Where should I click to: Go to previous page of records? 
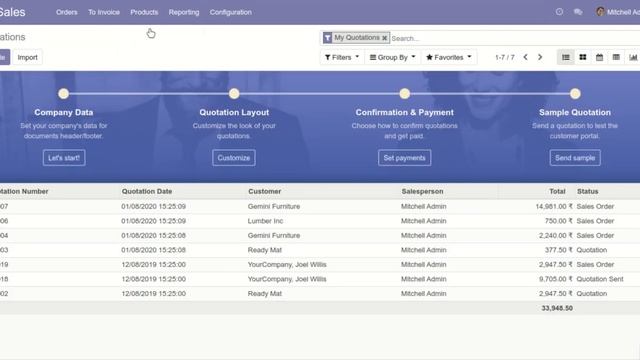[525, 57]
